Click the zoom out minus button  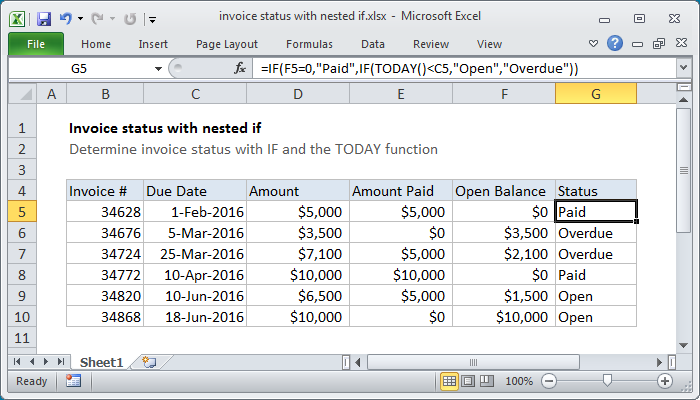coord(549,381)
